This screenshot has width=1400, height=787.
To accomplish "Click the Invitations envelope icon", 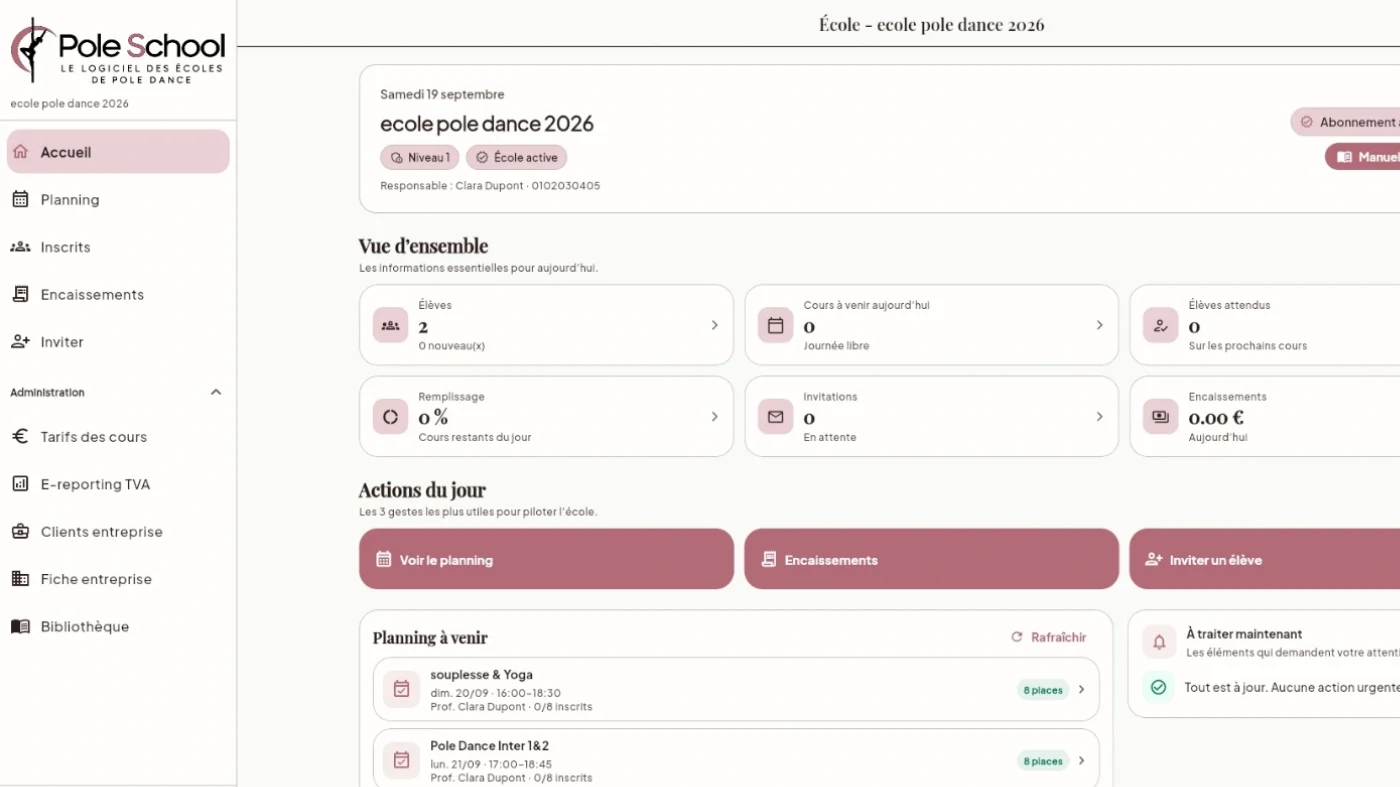I will [x=775, y=416].
